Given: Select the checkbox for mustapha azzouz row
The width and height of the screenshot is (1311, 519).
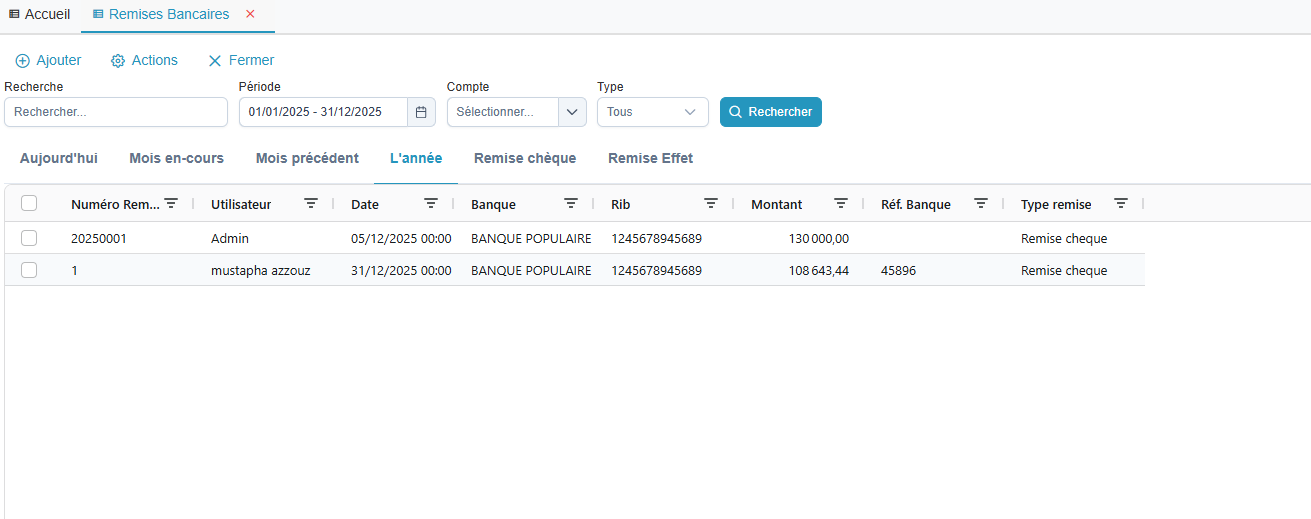Looking at the screenshot, I should coord(29,271).
